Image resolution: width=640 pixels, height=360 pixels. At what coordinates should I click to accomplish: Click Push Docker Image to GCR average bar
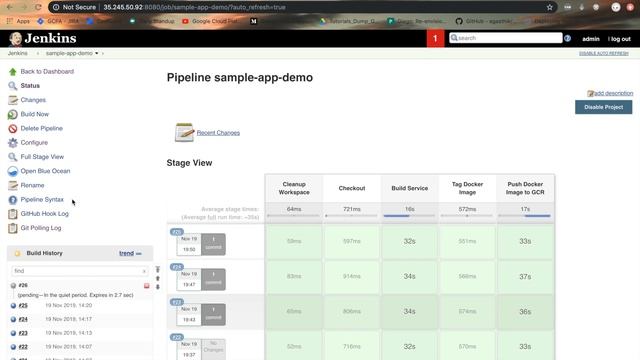525,216
